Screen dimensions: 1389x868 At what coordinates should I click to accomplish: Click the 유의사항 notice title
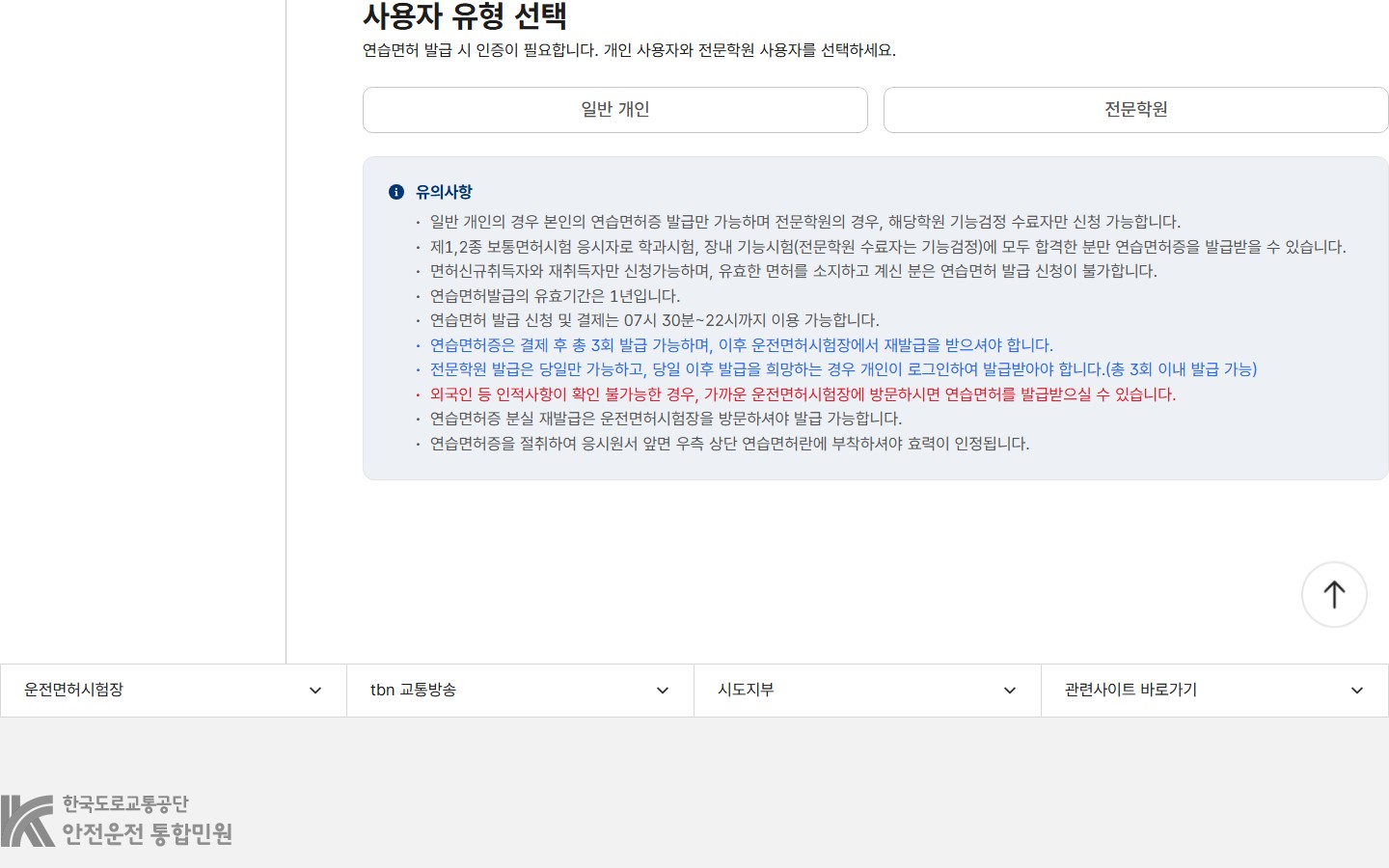(x=444, y=192)
